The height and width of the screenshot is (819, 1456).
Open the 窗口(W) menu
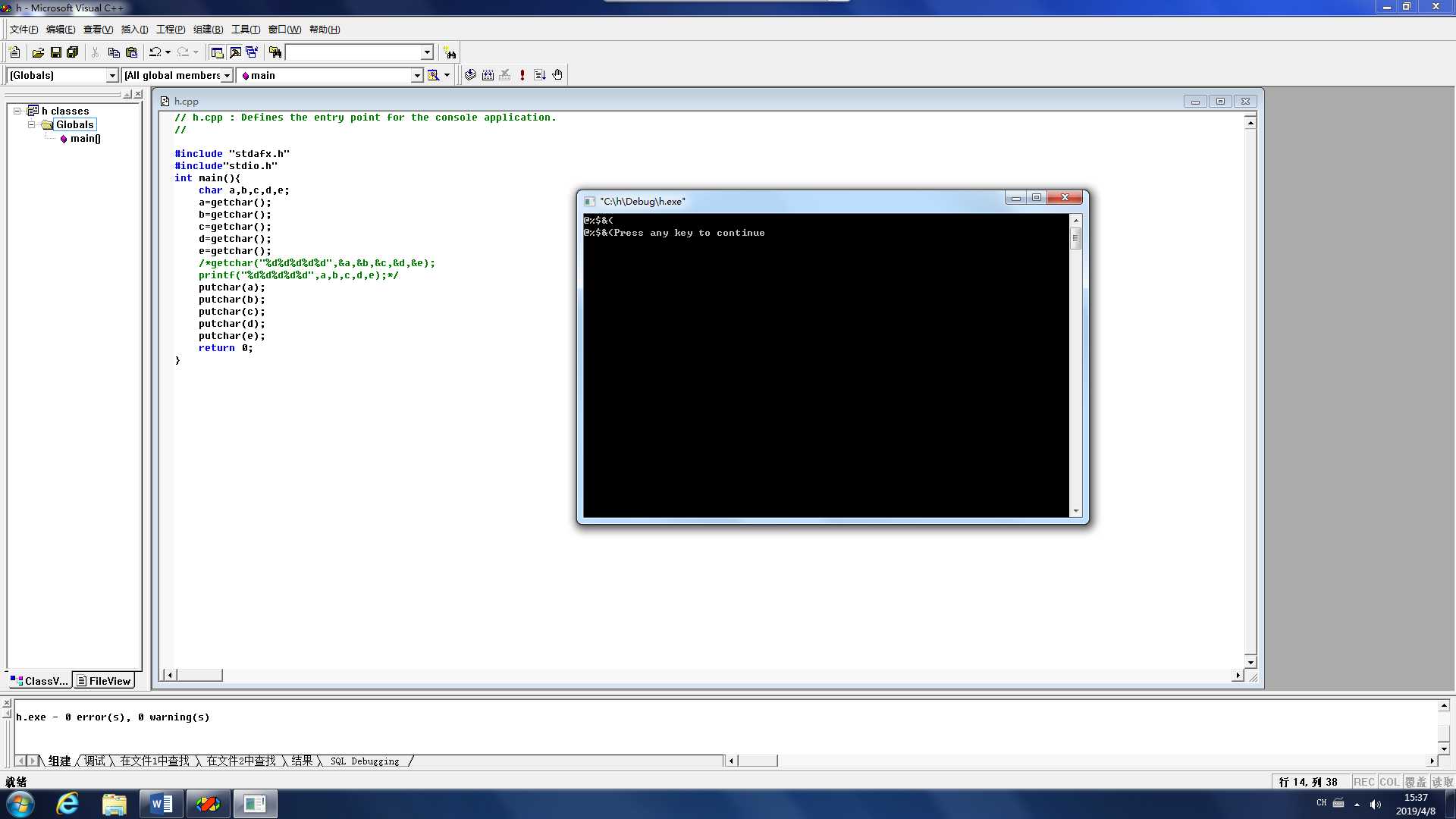coord(284,30)
